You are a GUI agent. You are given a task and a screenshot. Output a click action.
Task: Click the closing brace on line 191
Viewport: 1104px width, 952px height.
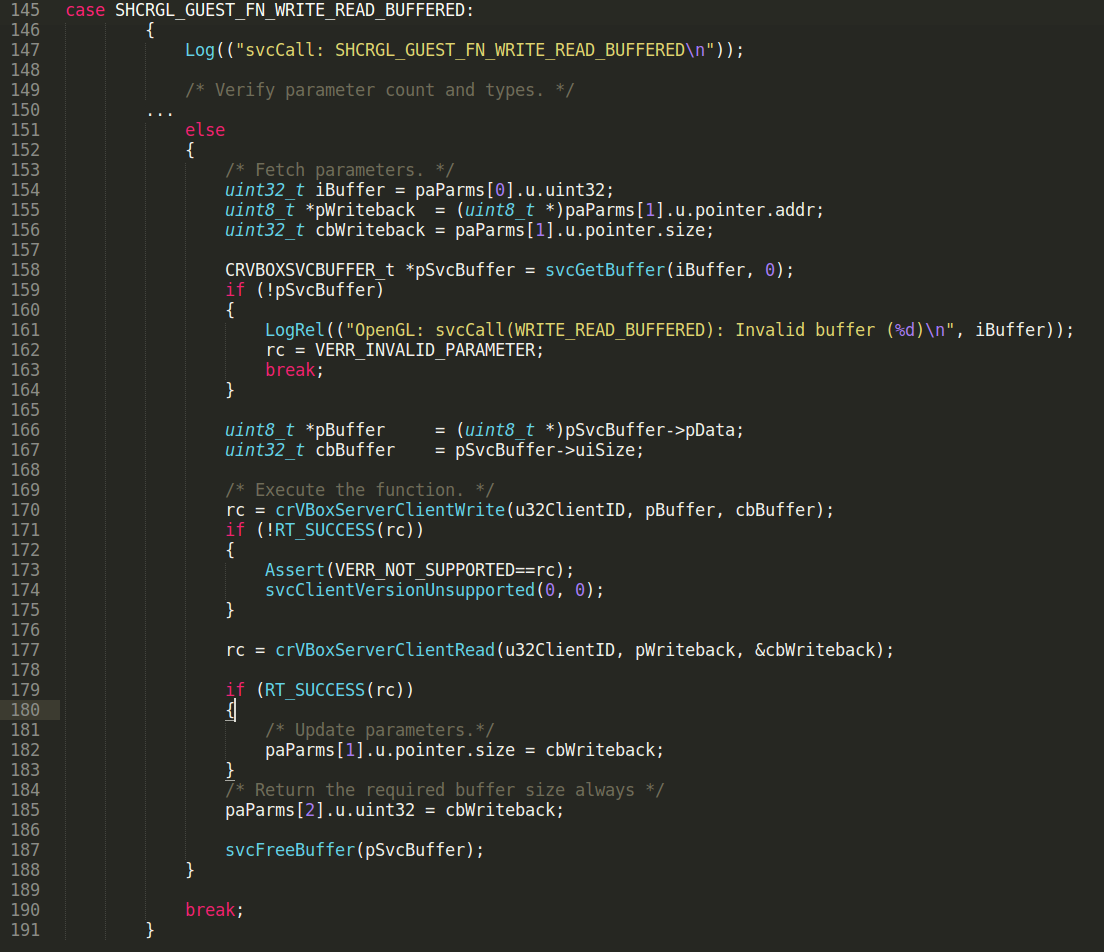pyautogui.click(x=150, y=930)
